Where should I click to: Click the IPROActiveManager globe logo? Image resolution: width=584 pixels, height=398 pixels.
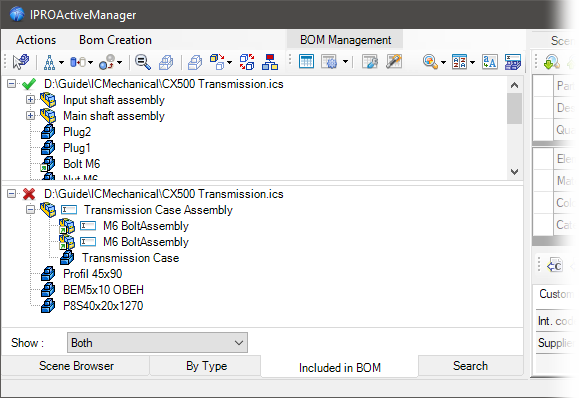pyautogui.click(x=17, y=15)
